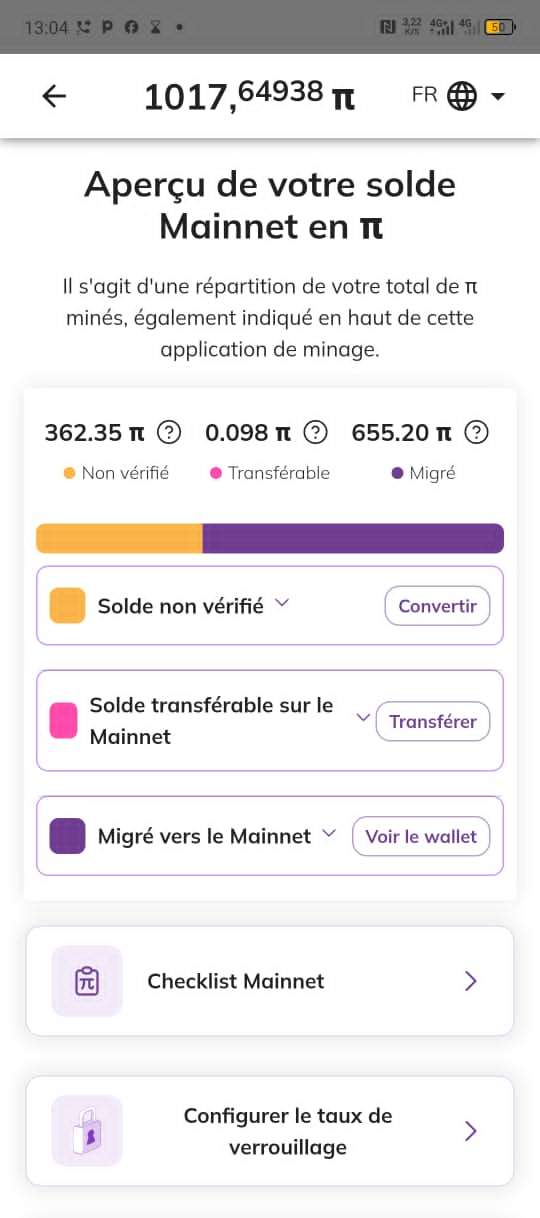Image resolution: width=540 pixels, height=1218 pixels.
Task: Expand the Migré vers le Mainnet section
Action: click(x=328, y=833)
